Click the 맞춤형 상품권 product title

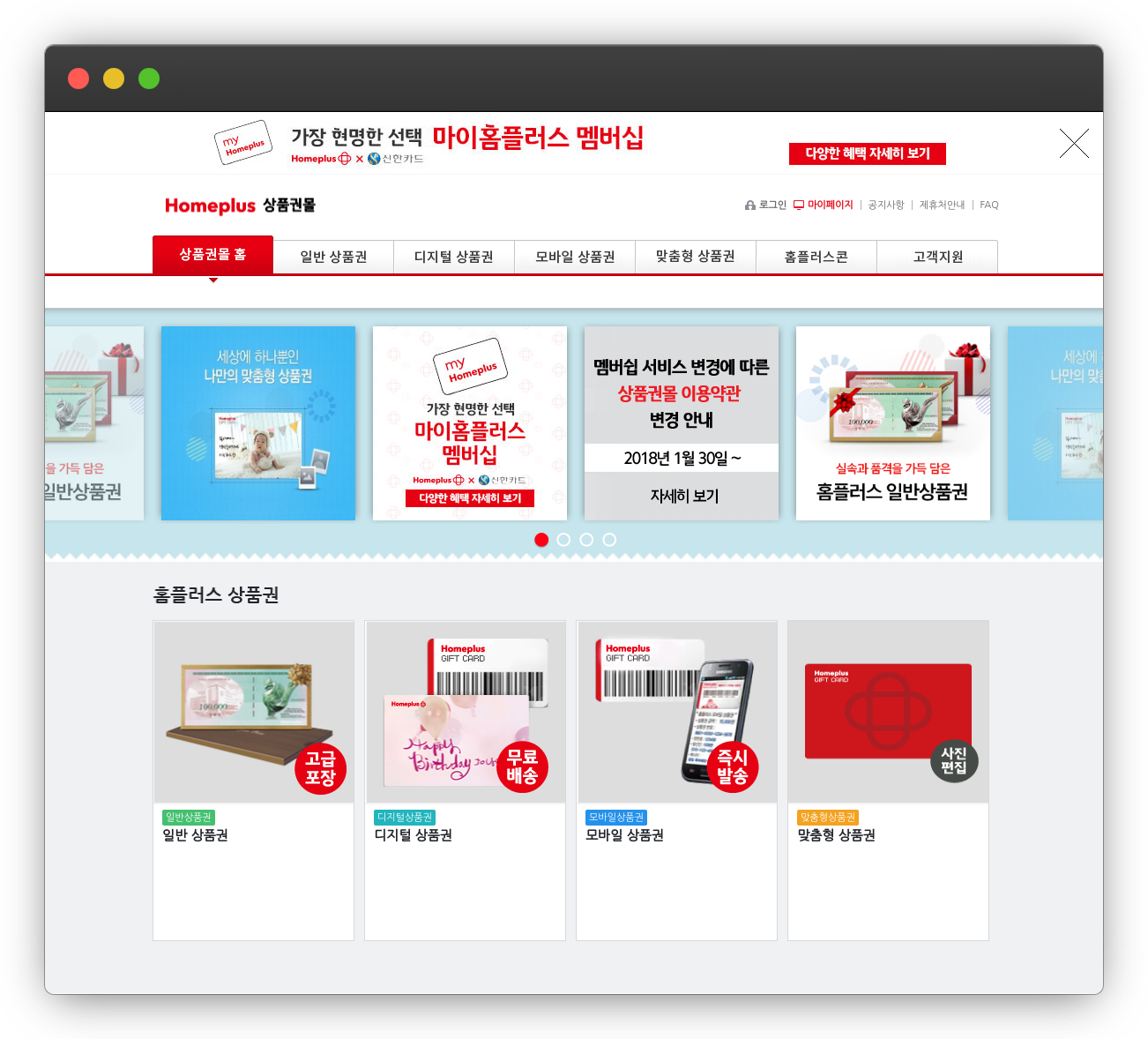[837, 835]
